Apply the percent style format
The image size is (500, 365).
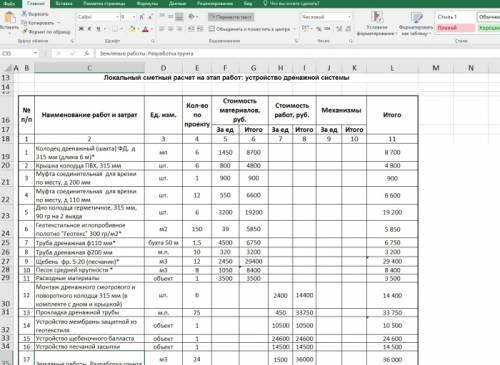click(x=319, y=29)
